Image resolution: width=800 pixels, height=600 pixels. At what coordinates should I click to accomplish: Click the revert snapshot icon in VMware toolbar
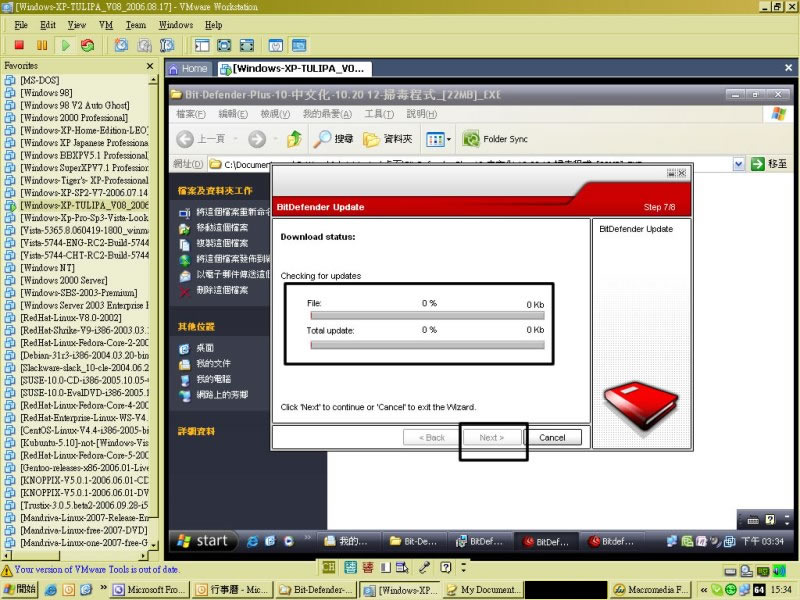tap(144, 45)
